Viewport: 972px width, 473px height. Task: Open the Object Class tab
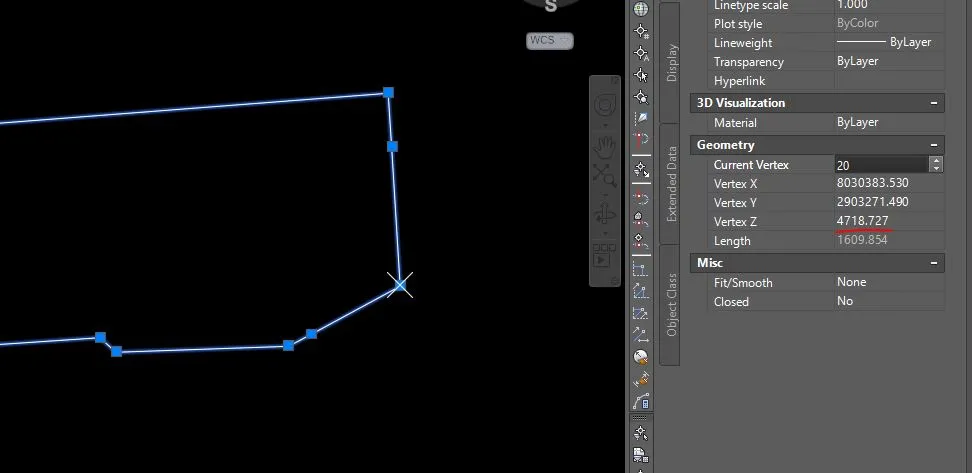[x=671, y=304]
